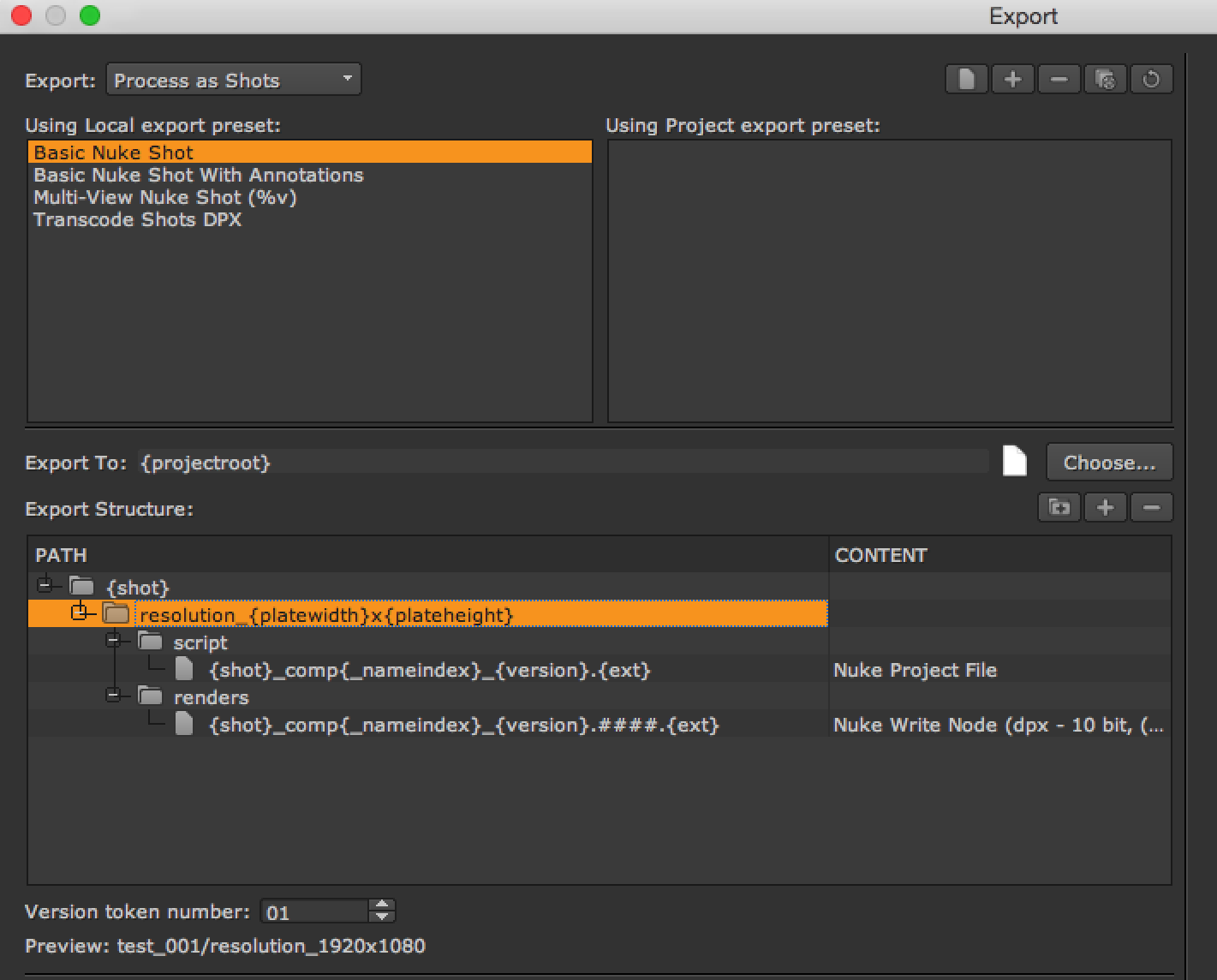Select Basic Nuke Shot With Annotations preset

pyautogui.click(x=310, y=175)
